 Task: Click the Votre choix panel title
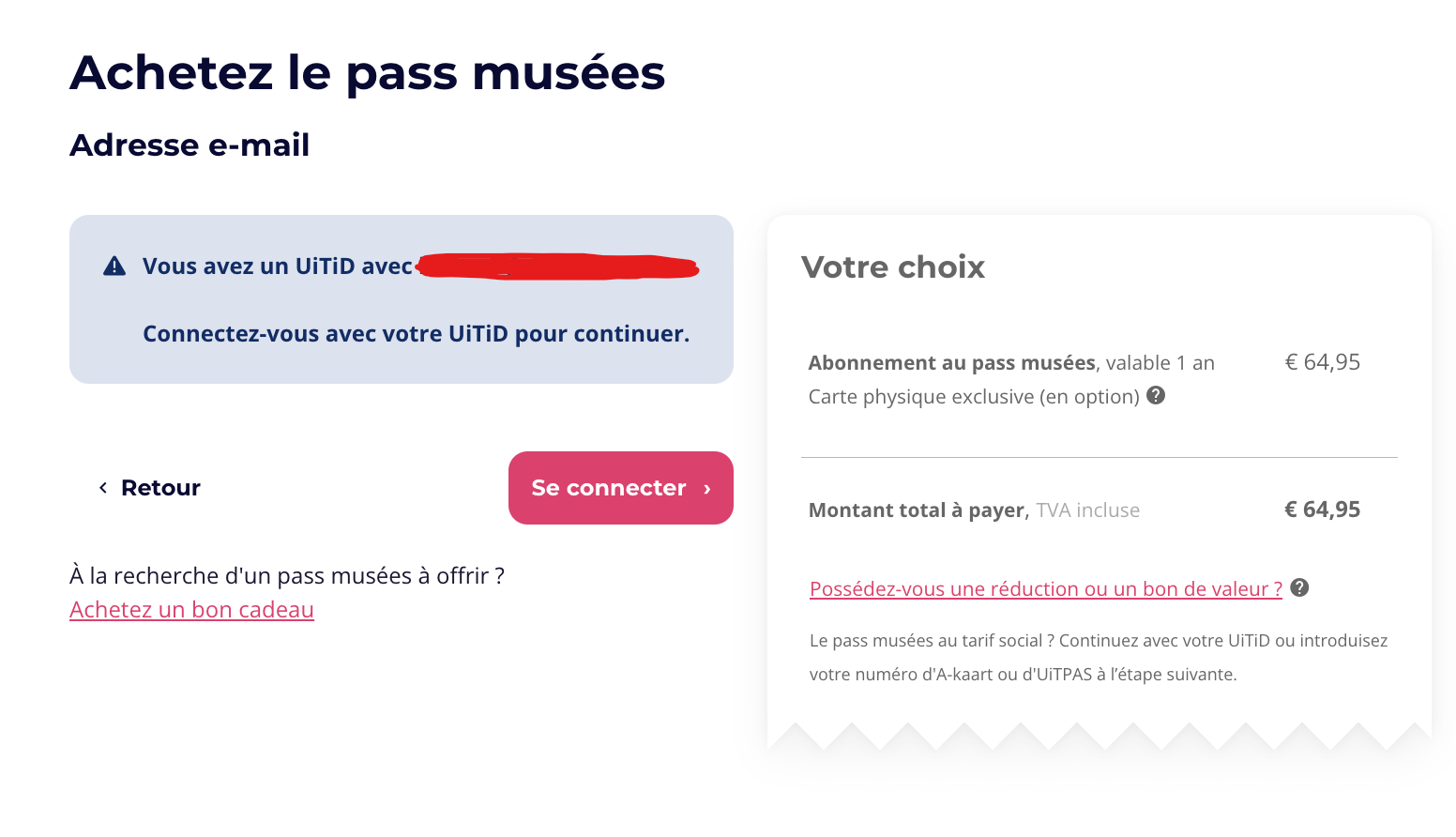(893, 267)
